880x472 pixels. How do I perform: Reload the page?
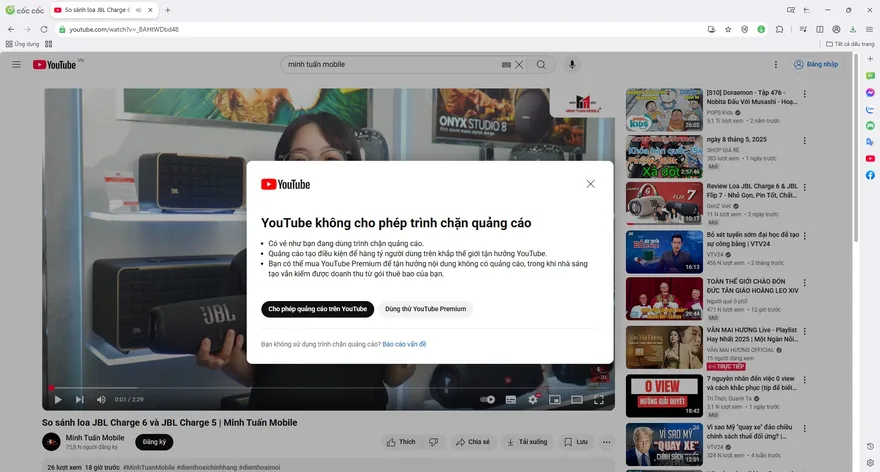44,29
